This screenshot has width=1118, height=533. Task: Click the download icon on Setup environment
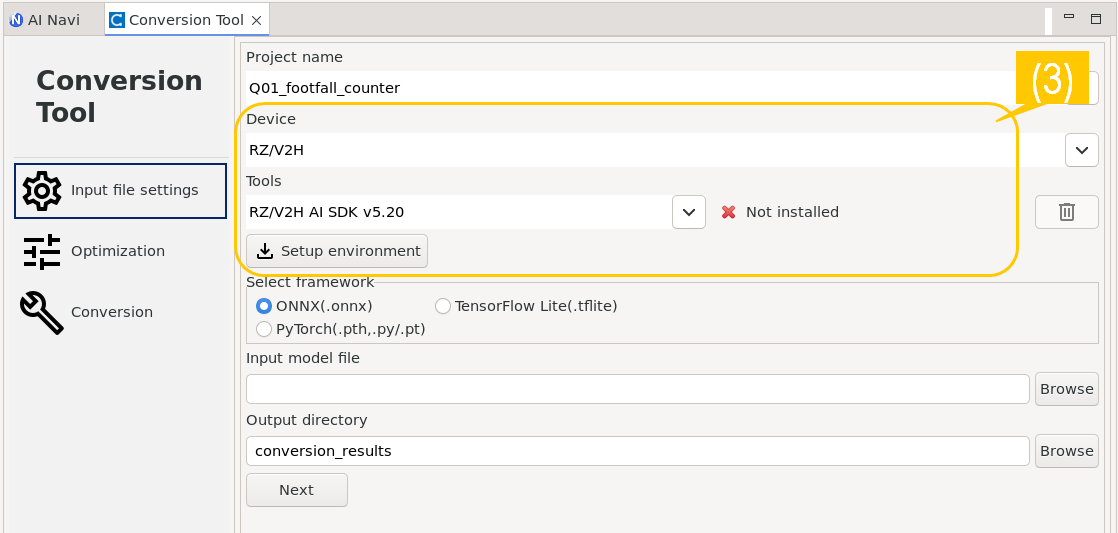tap(265, 251)
